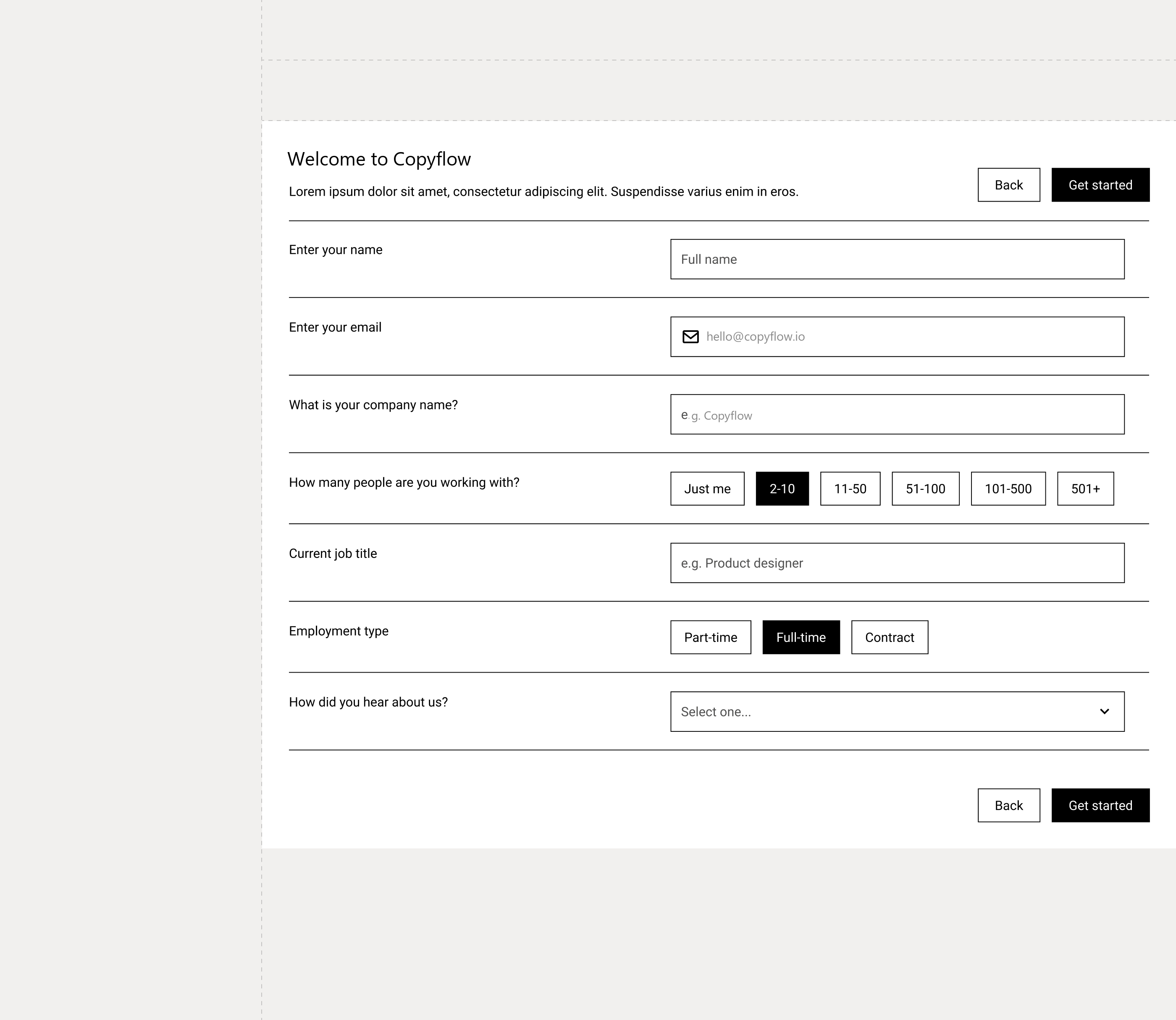The height and width of the screenshot is (1020, 1176).
Task: Click the top Get started button
Action: pos(1100,184)
